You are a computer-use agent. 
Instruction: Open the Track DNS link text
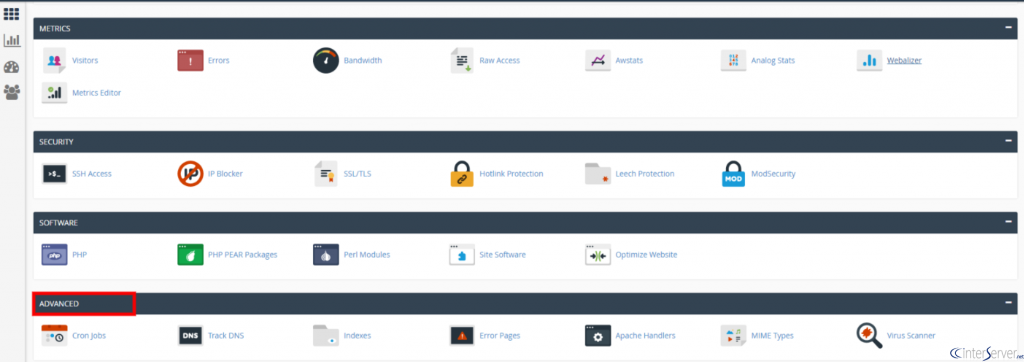pos(226,335)
